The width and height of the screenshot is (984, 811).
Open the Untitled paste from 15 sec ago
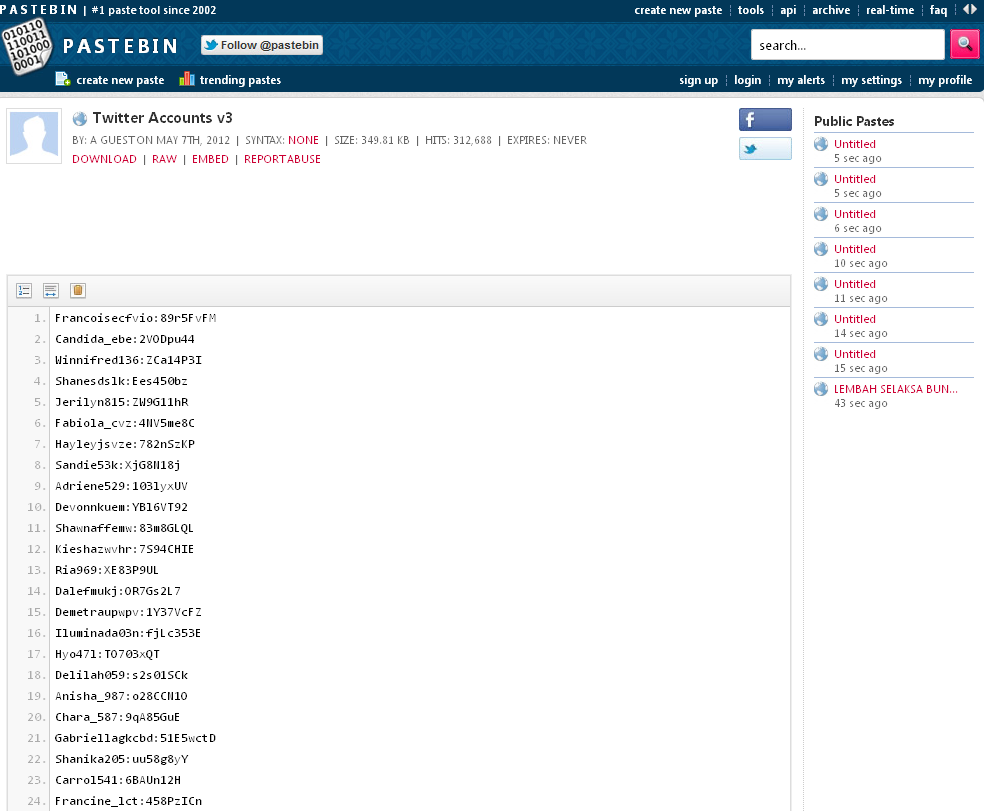(855, 355)
